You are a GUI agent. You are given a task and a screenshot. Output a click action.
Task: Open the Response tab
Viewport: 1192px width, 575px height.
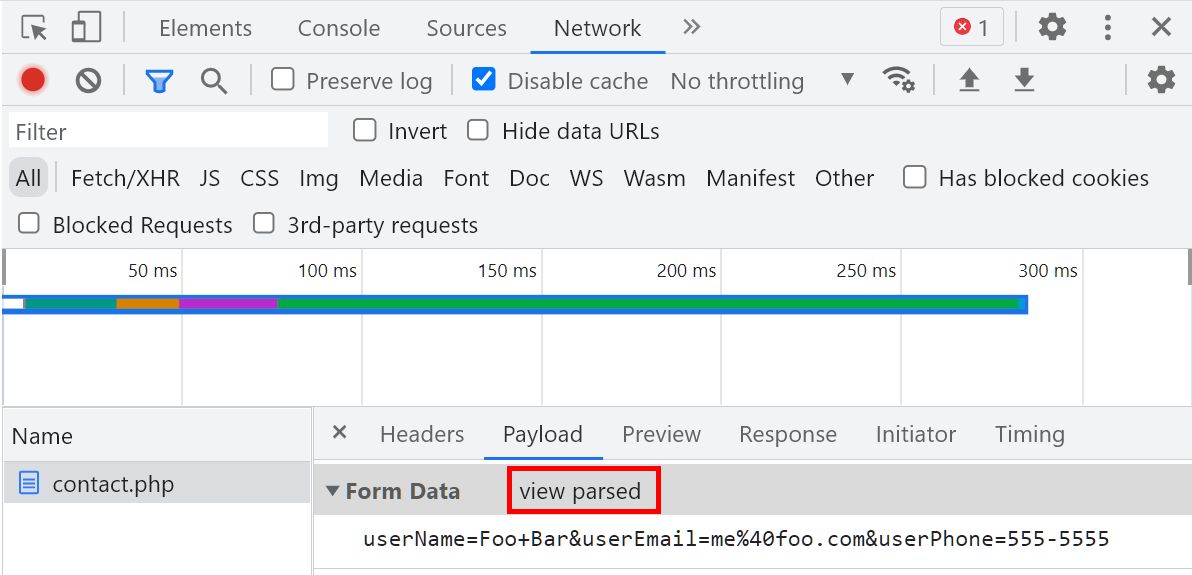pos(788,434)
